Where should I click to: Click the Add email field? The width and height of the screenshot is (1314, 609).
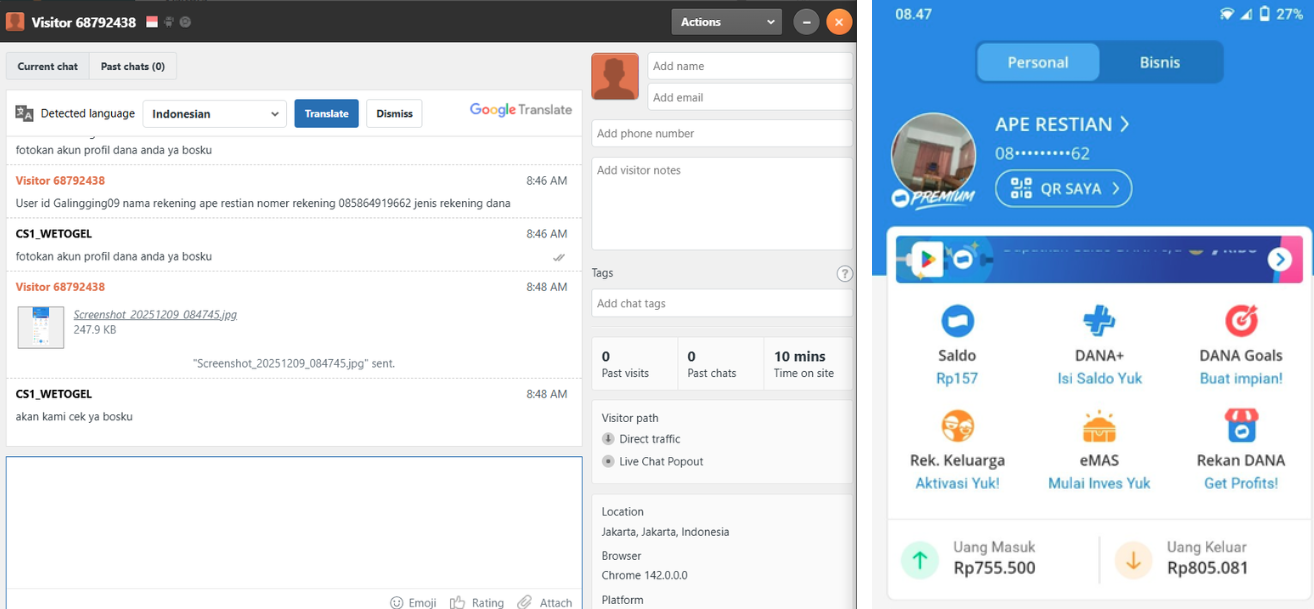(x=750, y=97)
